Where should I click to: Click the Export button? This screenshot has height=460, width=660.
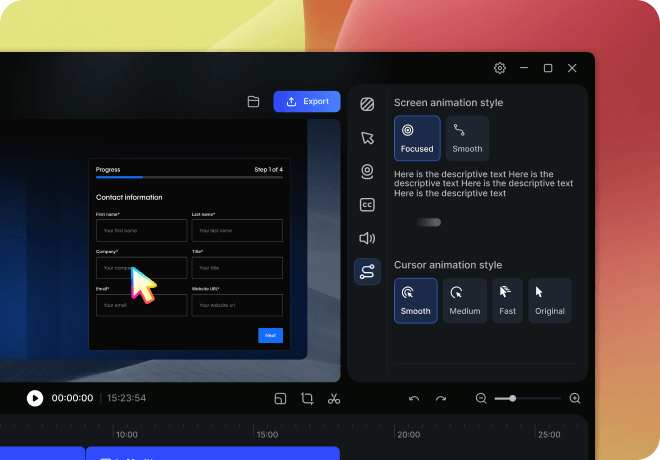click(x=307, y=102)
